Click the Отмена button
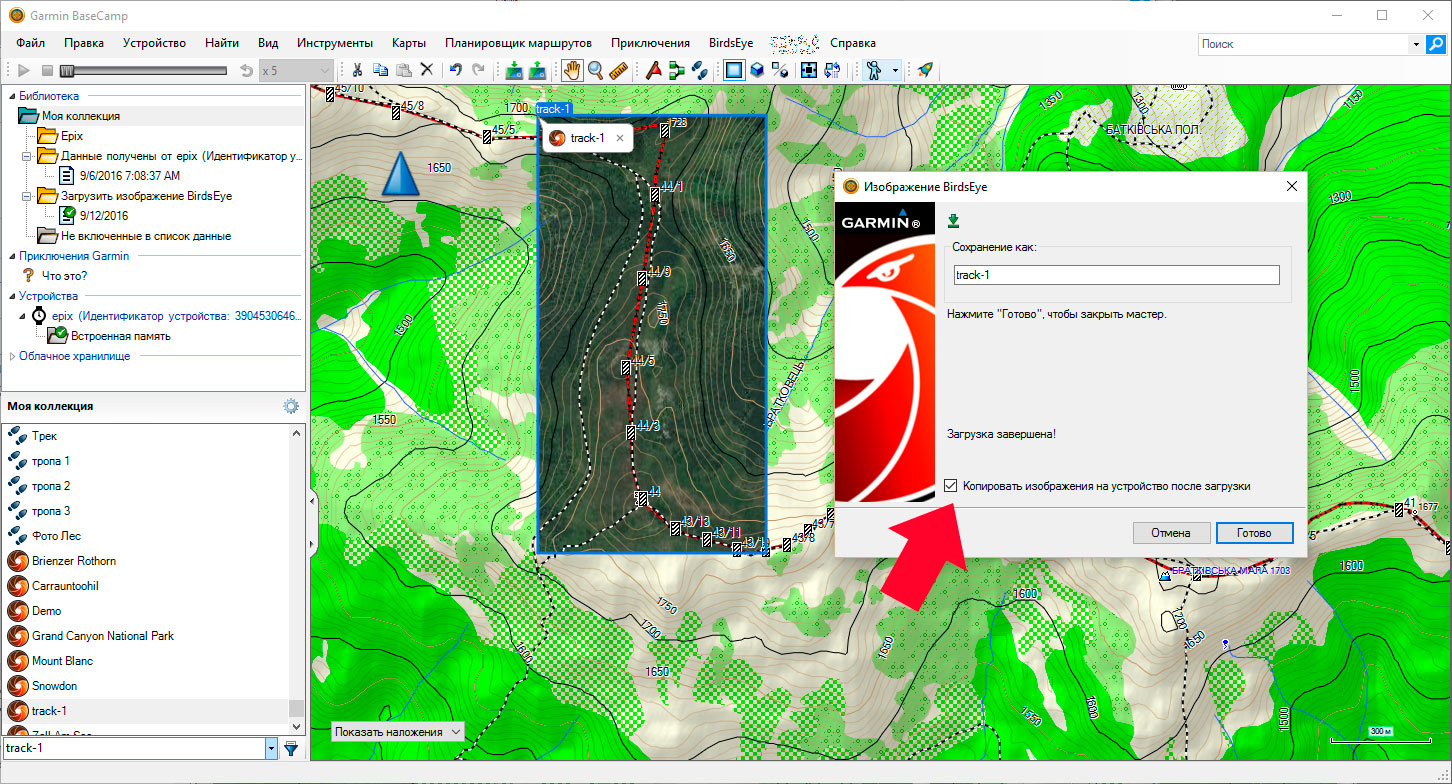This screenshot has height=784, width=1452. click(x=1170, y=533)
